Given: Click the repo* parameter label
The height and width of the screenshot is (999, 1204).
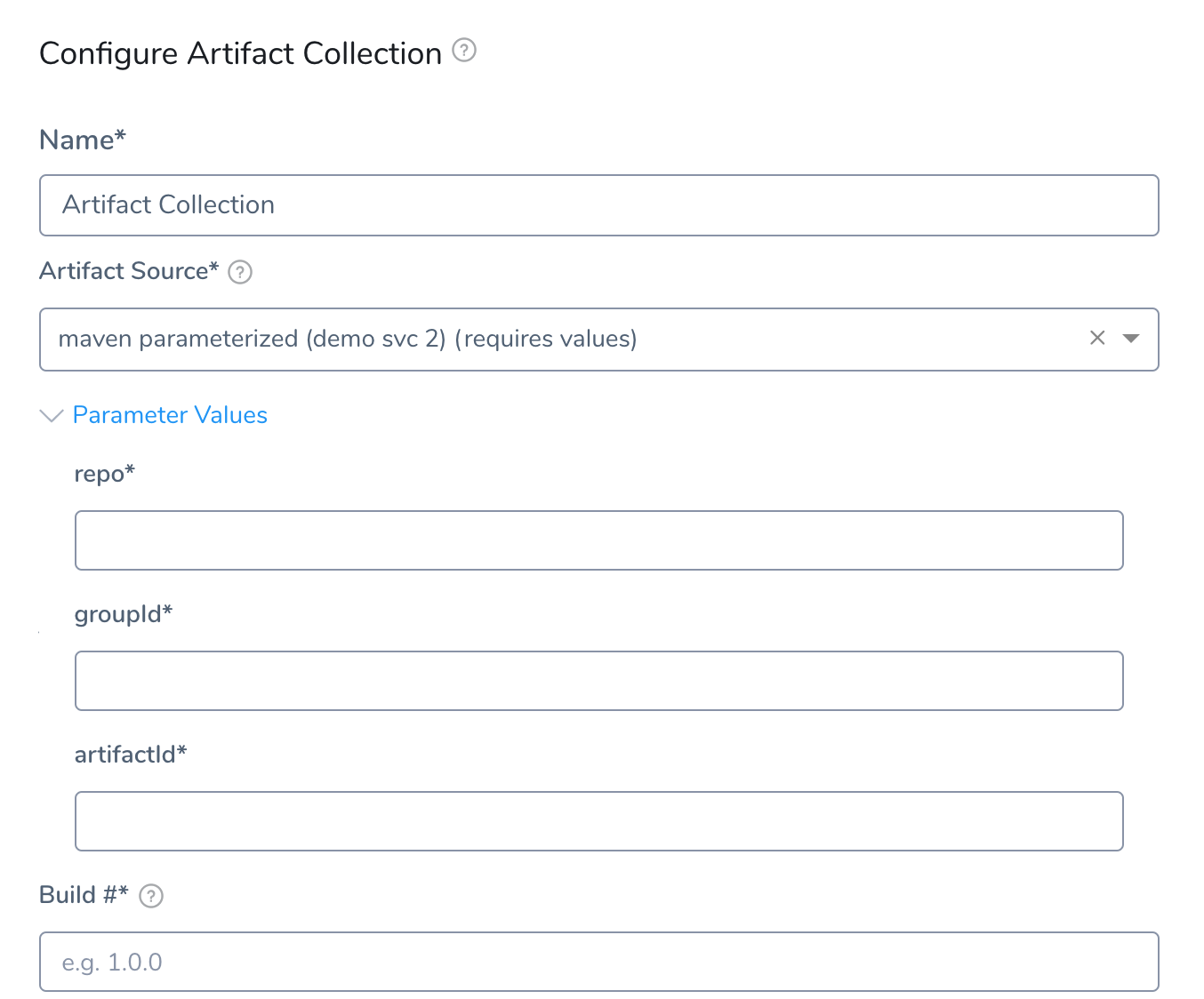Looking at the screenshot, I should pos(104,474).
